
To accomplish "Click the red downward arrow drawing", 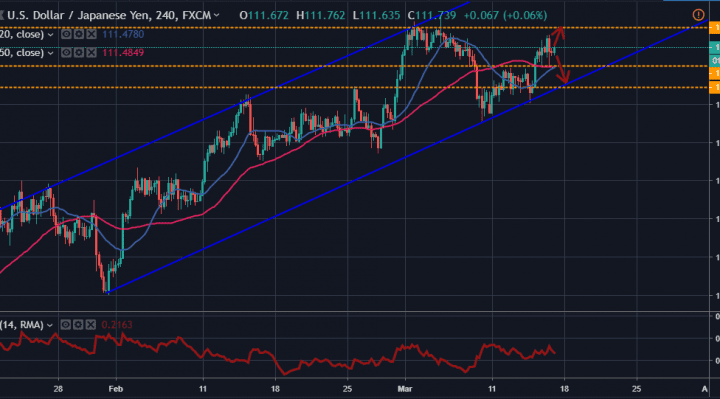I will [562, 69].
